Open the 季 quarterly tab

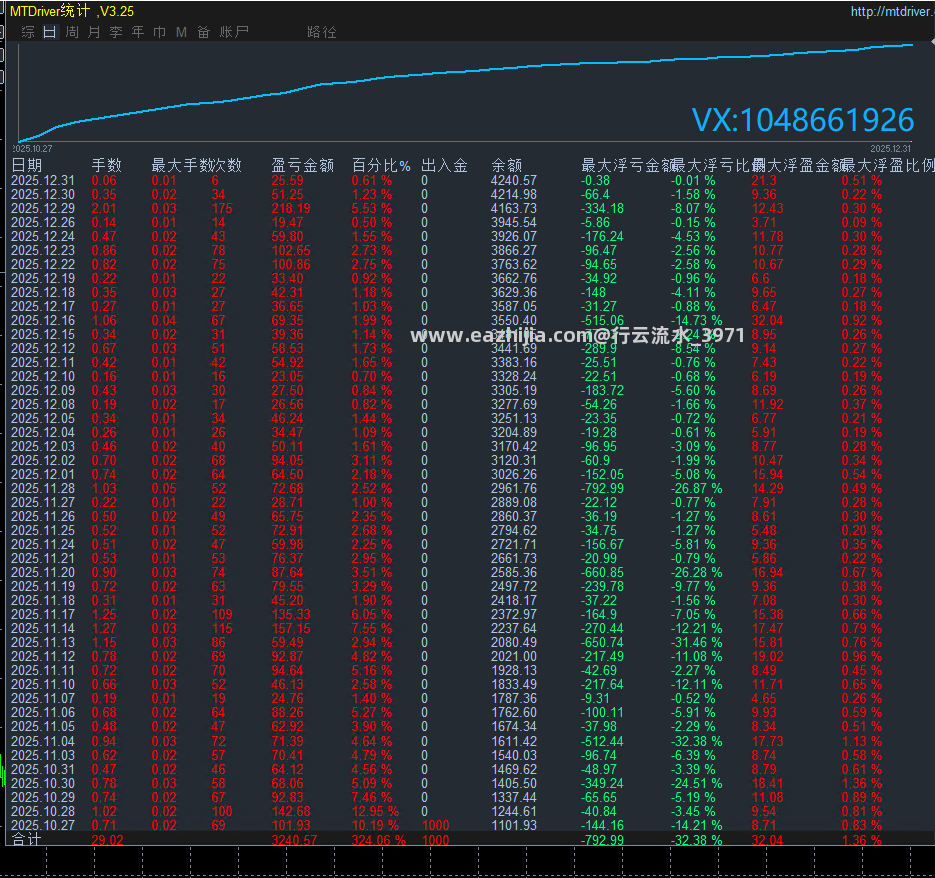pyautogui.click(x=116, y=32)
